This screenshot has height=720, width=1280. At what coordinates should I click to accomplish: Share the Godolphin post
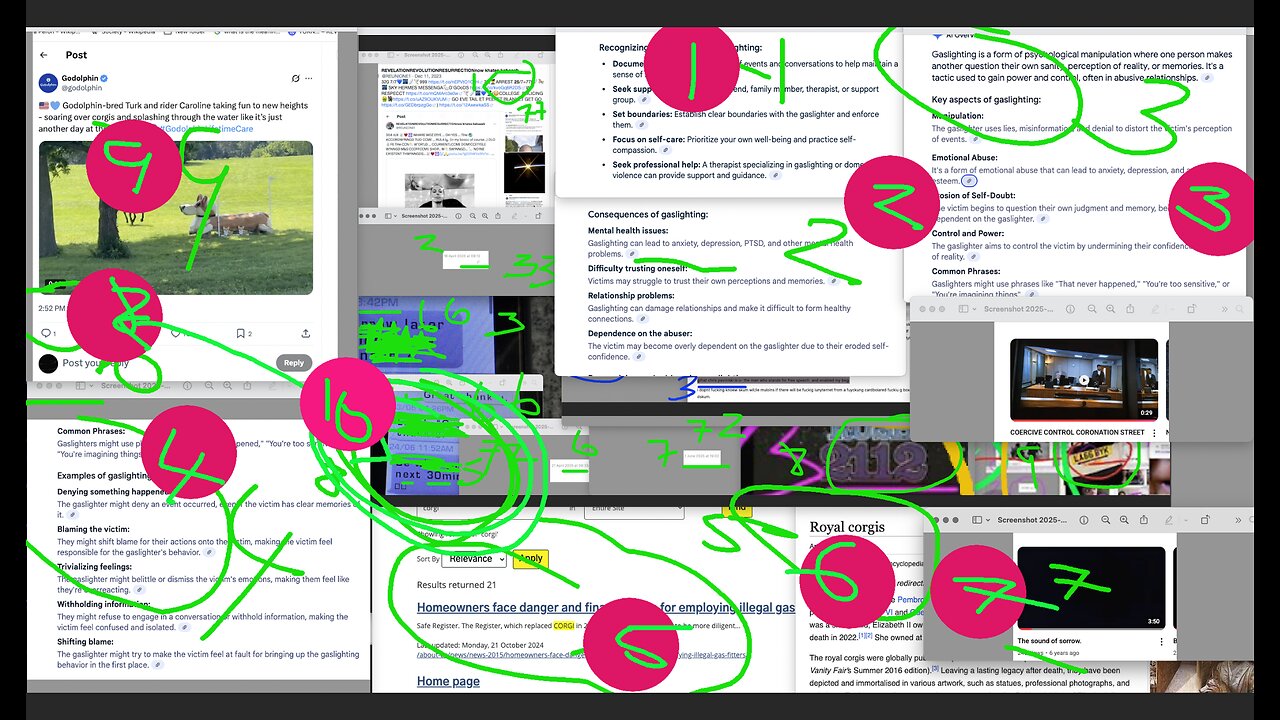(305, 333)
